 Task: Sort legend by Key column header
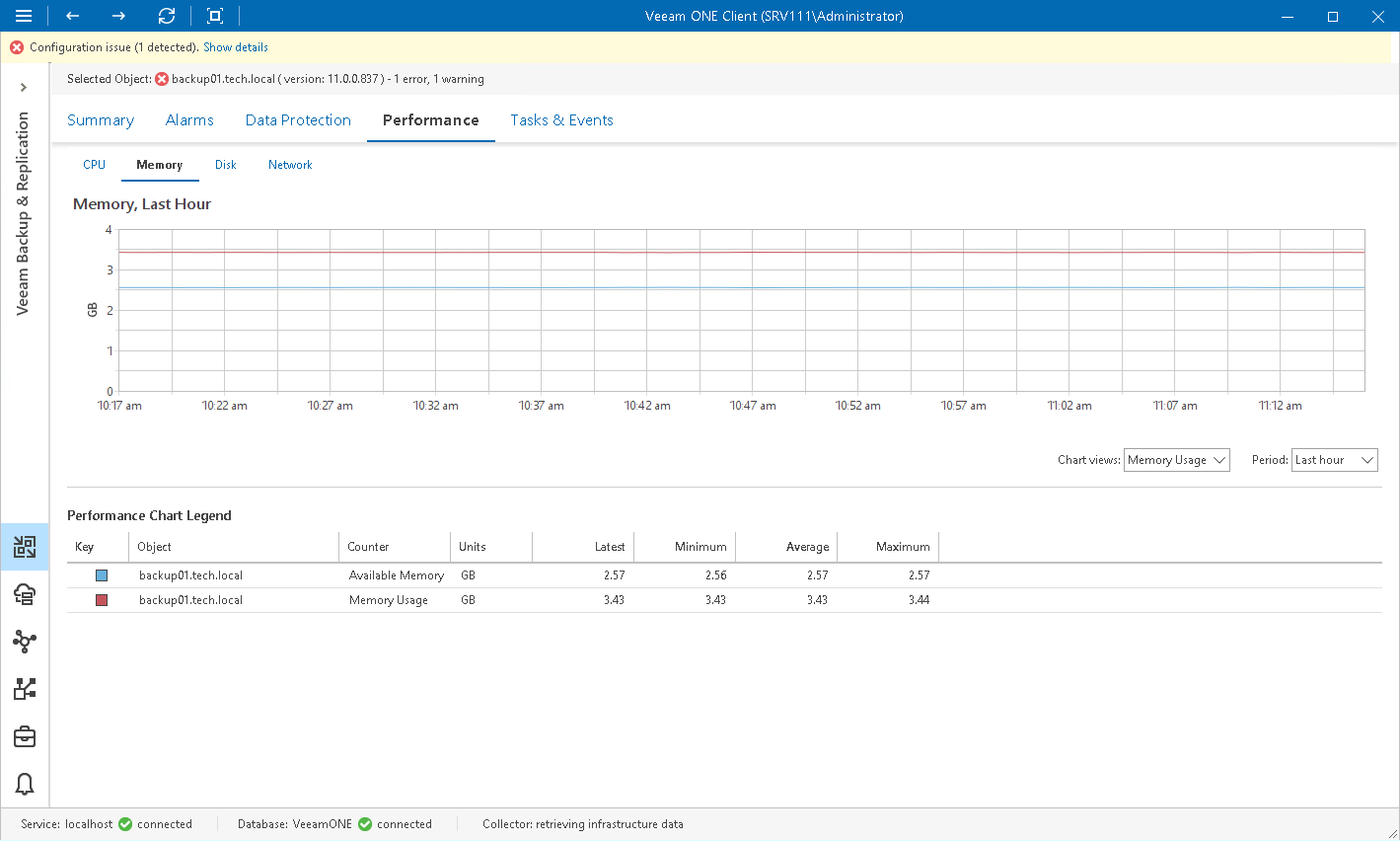[98, 547]
